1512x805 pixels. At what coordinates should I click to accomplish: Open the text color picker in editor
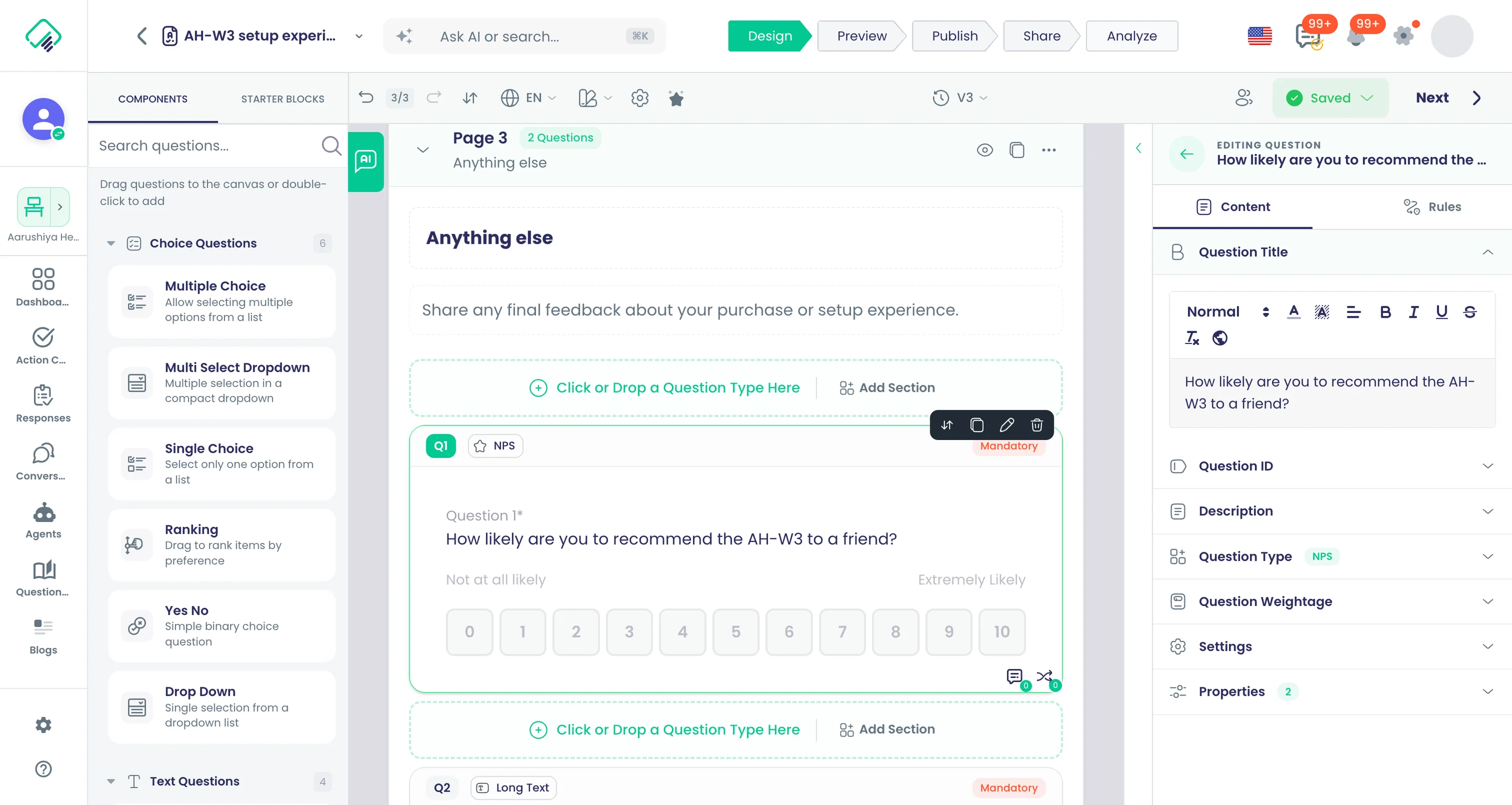1294,312
